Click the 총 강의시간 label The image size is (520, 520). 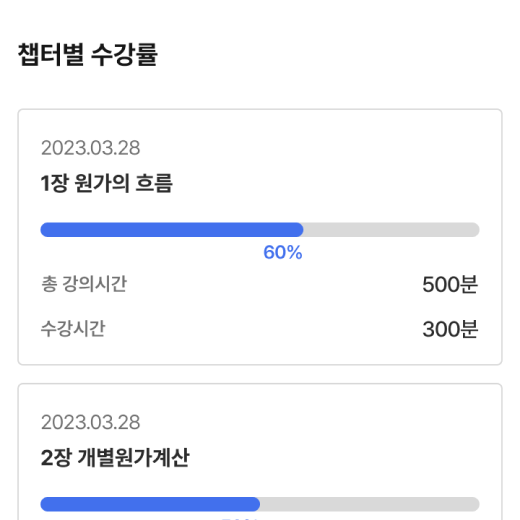tap(84, 284)
